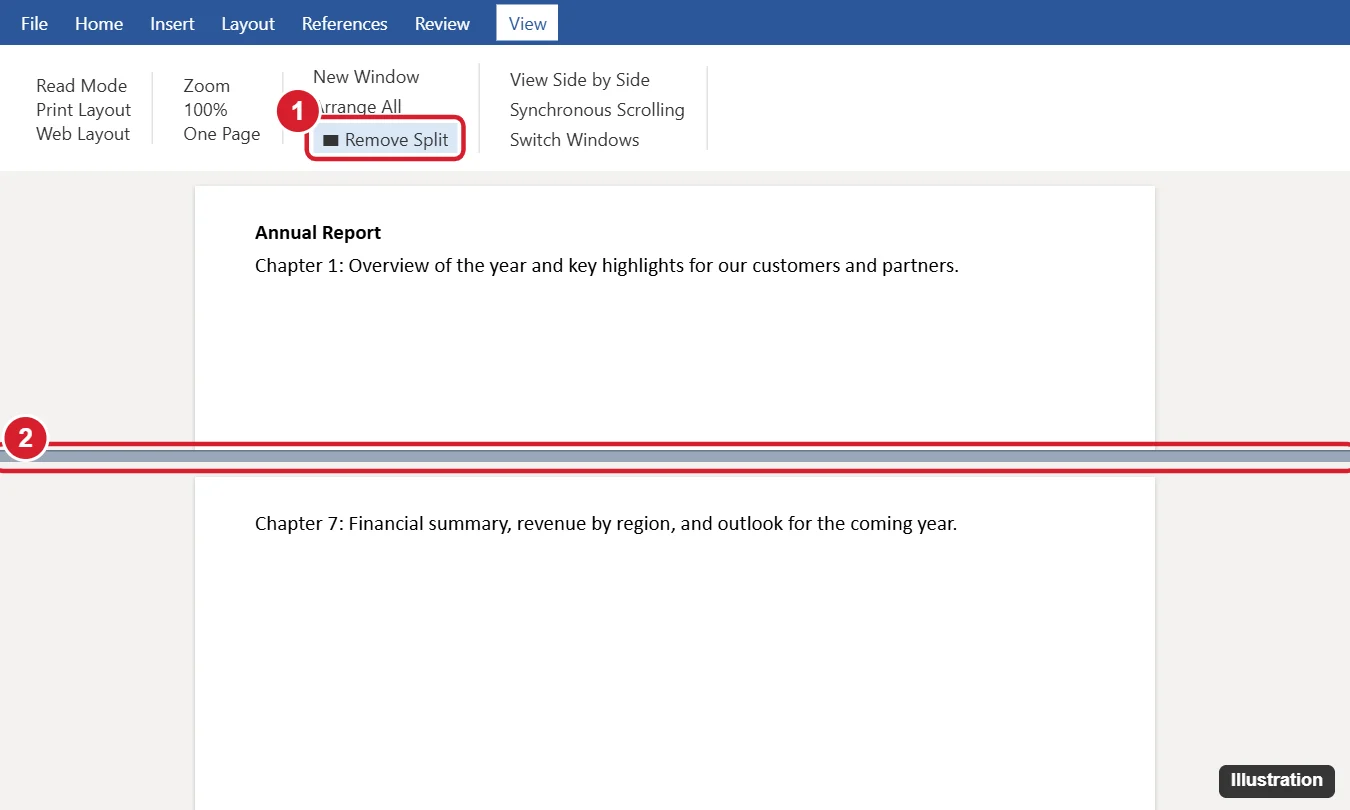
Task: Click the Chapter 1 overview line
Action: pos(607,266)
